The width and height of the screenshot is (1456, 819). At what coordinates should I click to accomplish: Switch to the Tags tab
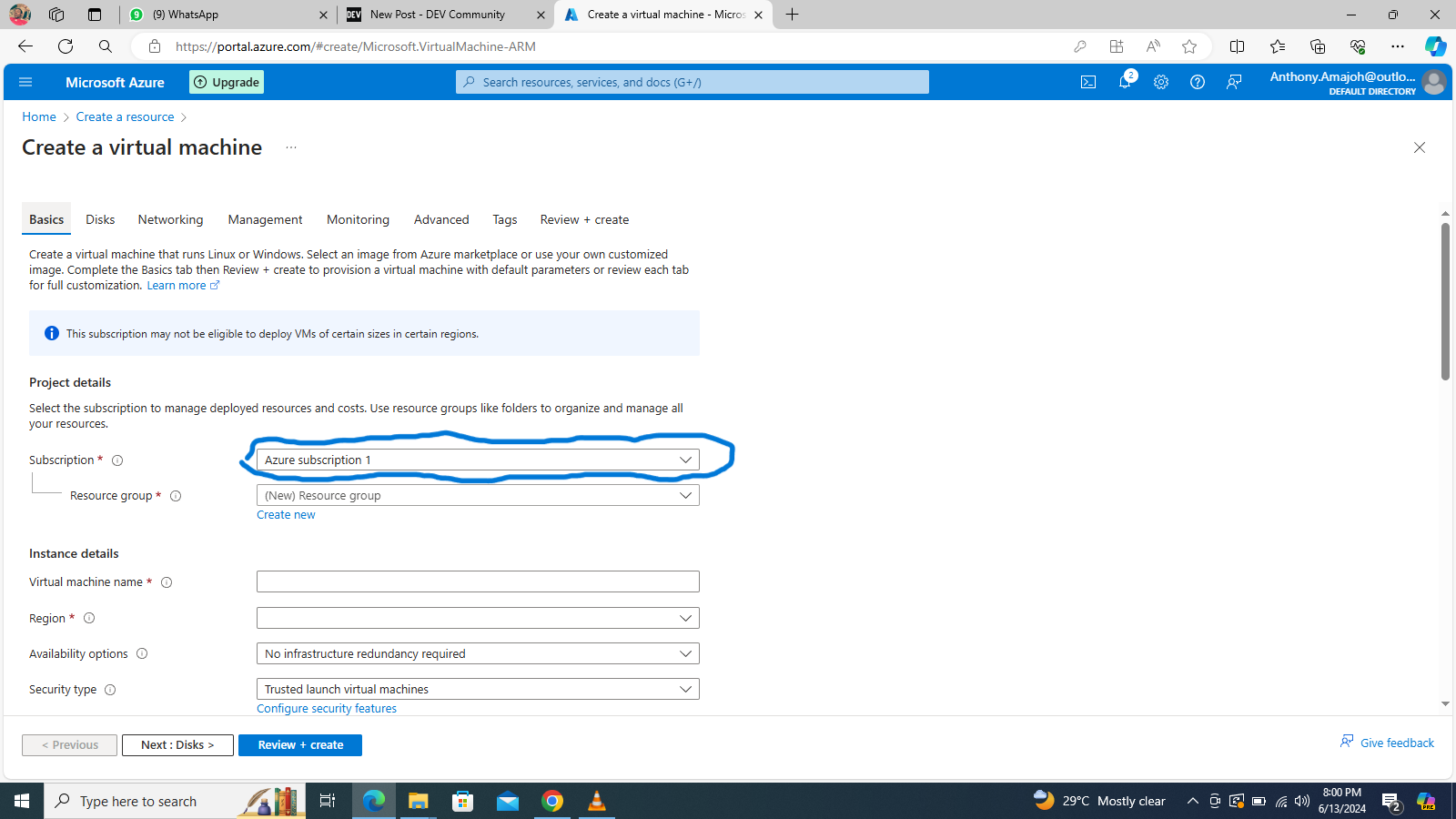[x=505, y=219]
